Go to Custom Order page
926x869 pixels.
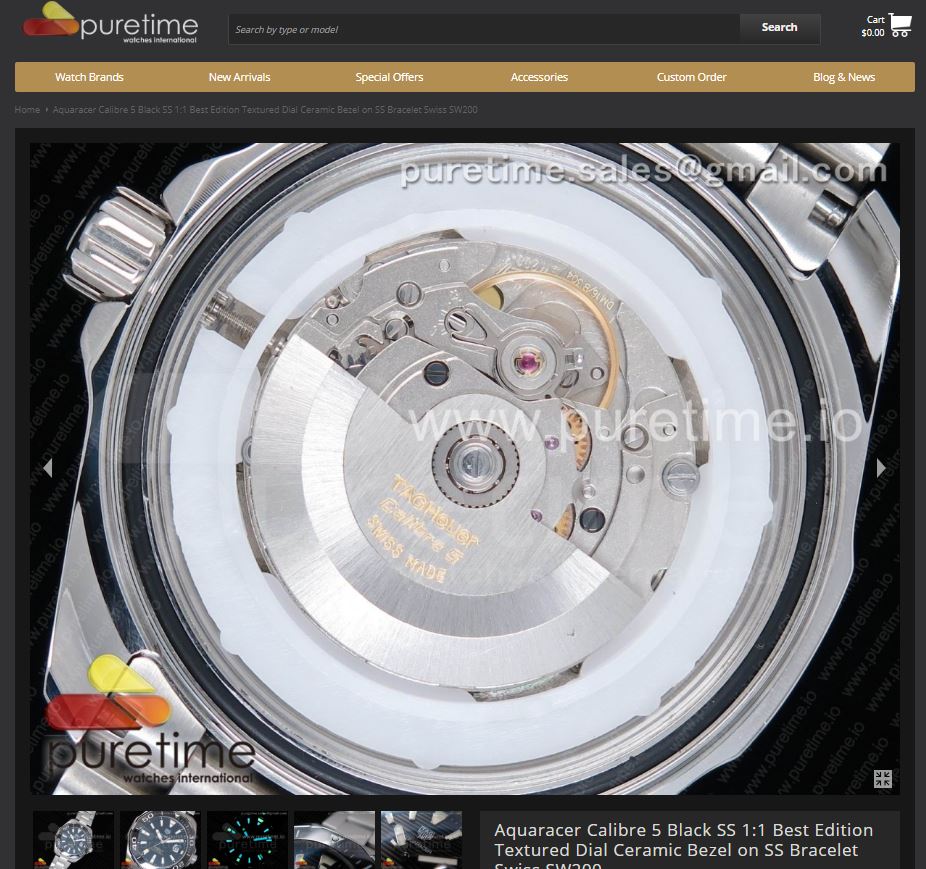691,77
